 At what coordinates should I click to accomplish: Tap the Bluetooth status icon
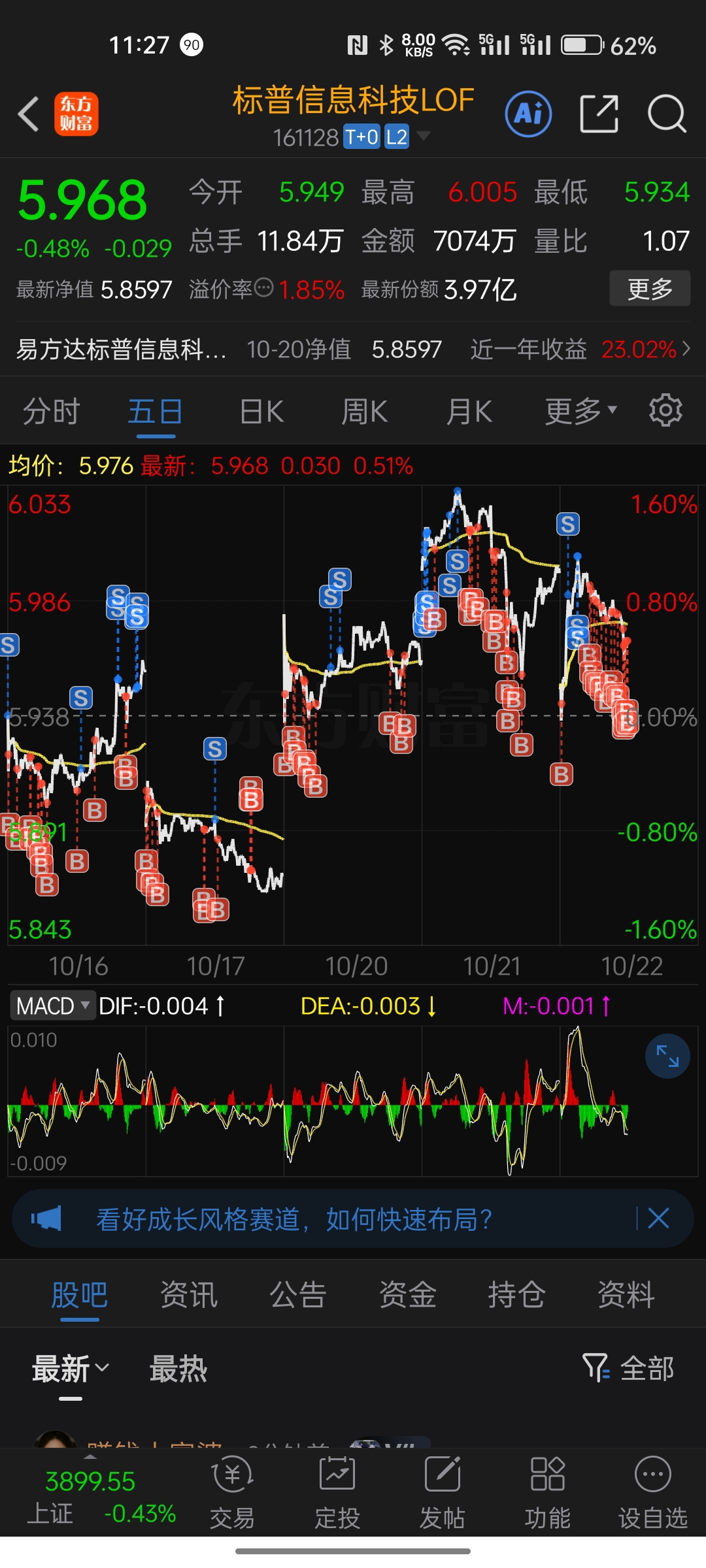pyautogui.click(x=386, y=45)
